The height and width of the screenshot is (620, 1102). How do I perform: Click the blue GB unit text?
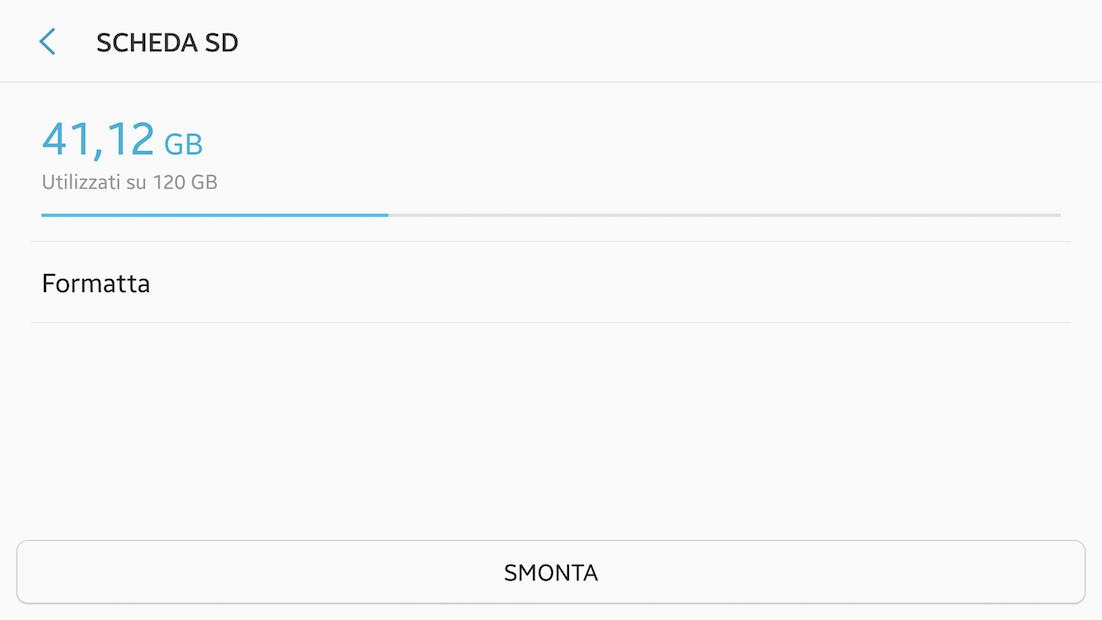click(x=184, y=145)
